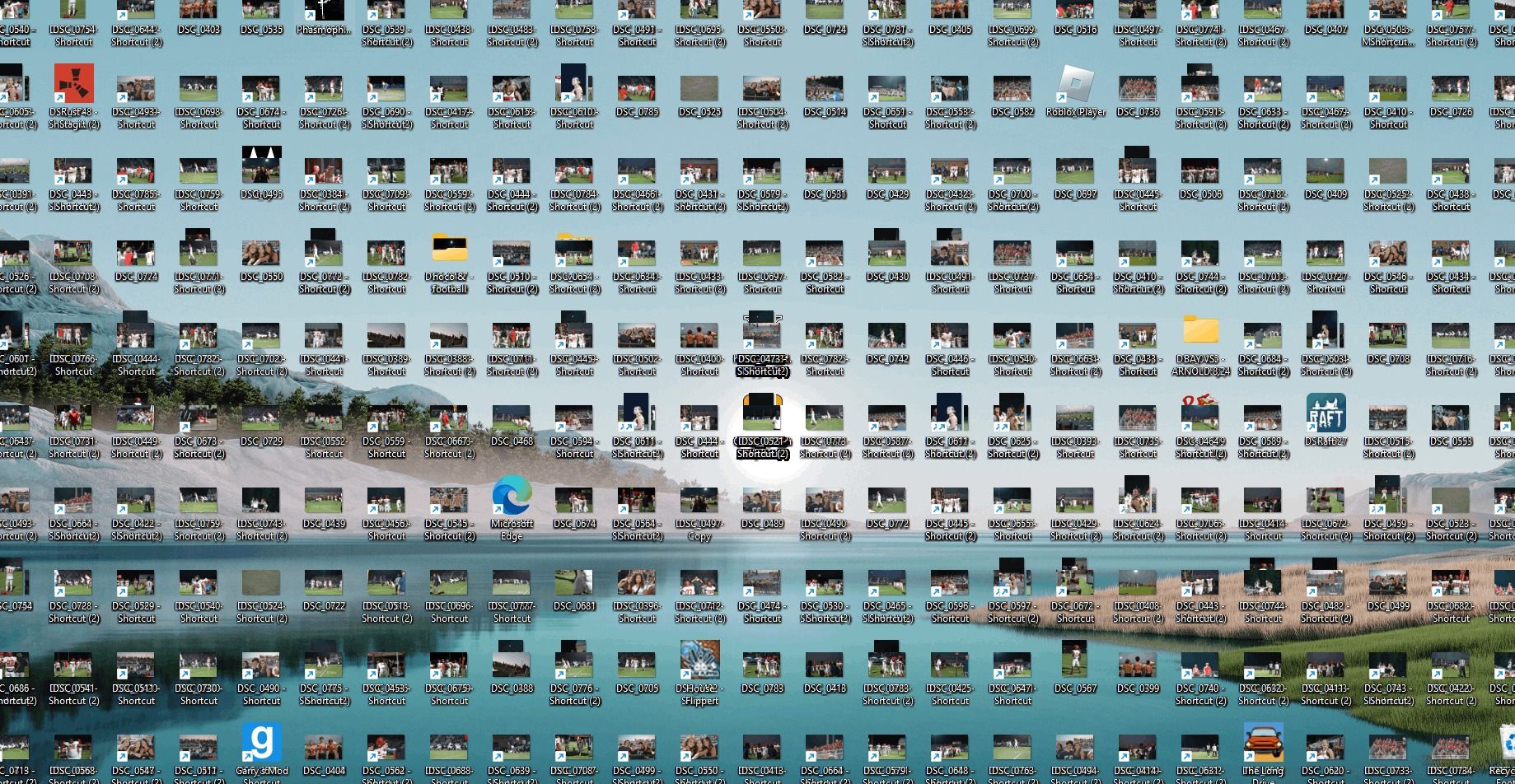
Task: Open The Long Drive game icon
Action: 1263,744
